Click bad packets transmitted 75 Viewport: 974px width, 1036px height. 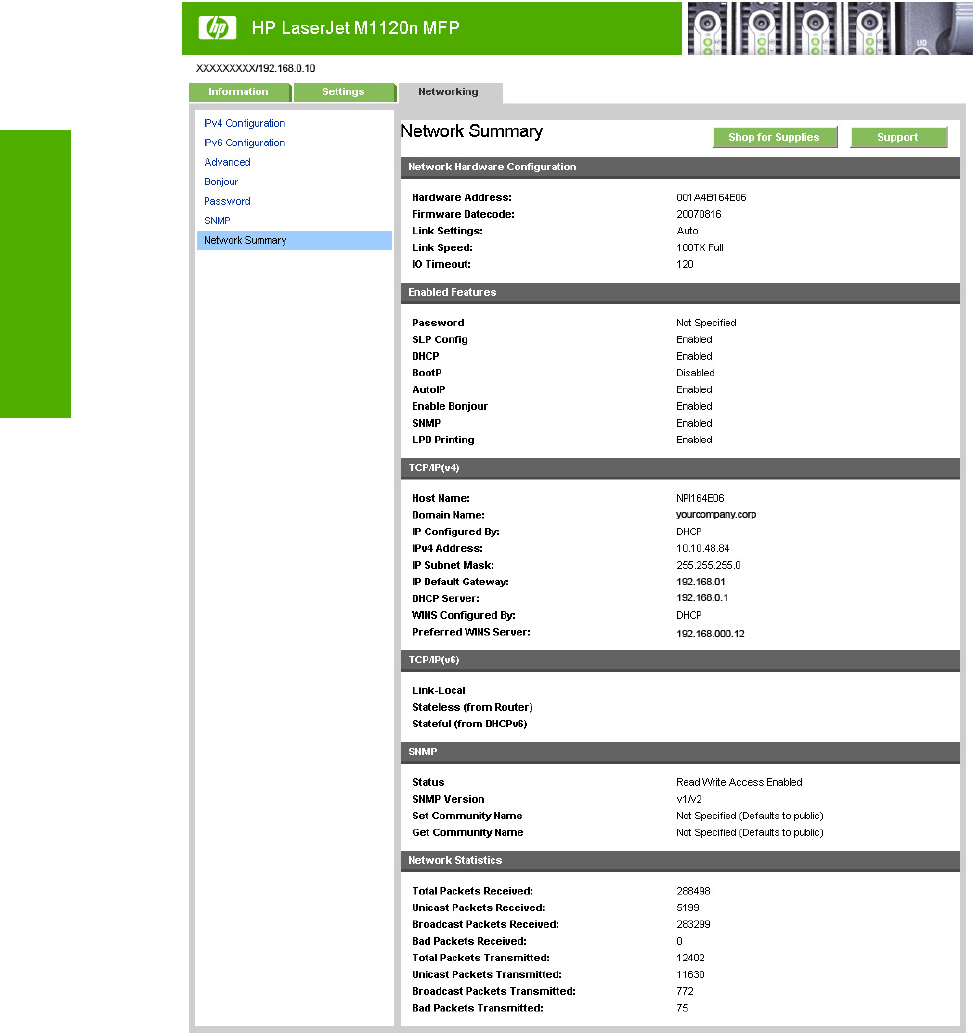click(x=682, y=1008)
